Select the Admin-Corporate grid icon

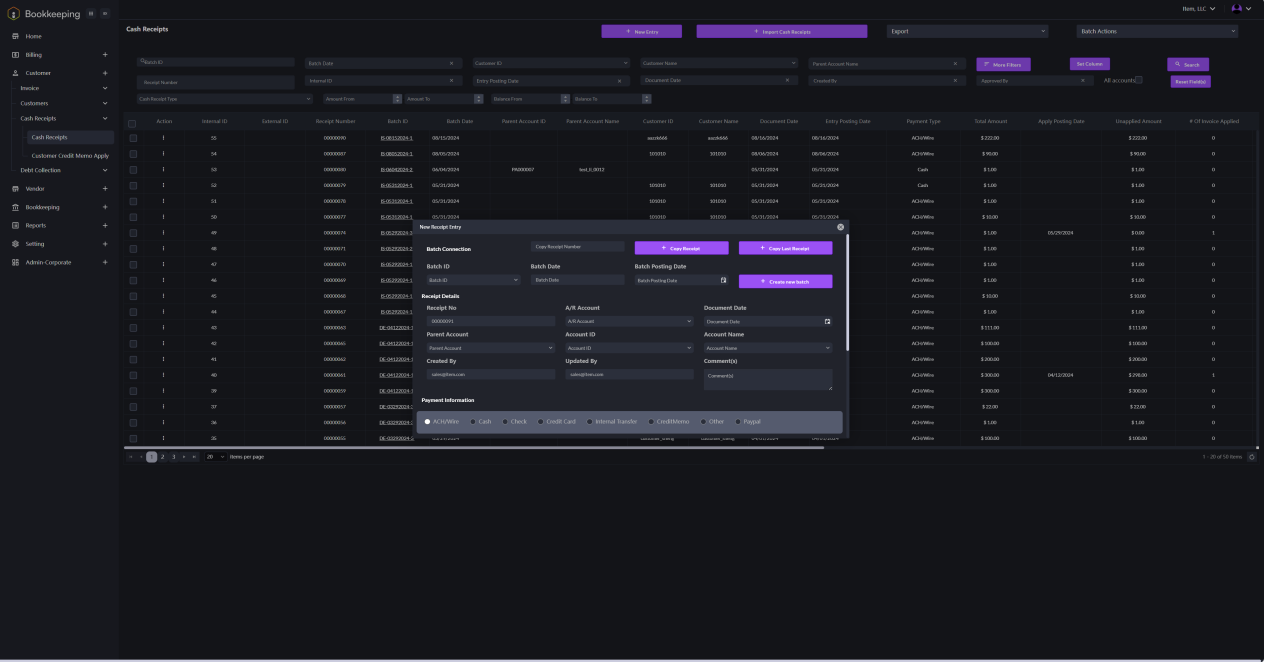pyautogui.click(x=13, y=262)
